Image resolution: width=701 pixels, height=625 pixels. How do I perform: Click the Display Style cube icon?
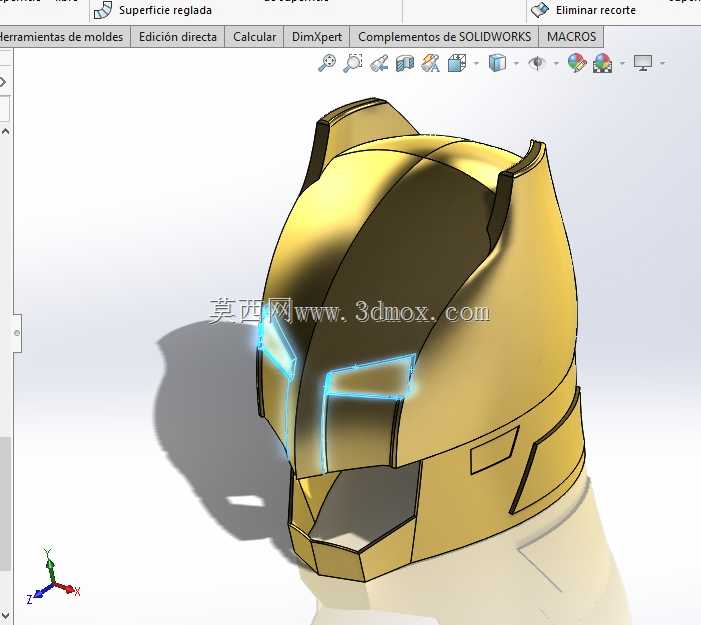[x=497, y=63]
